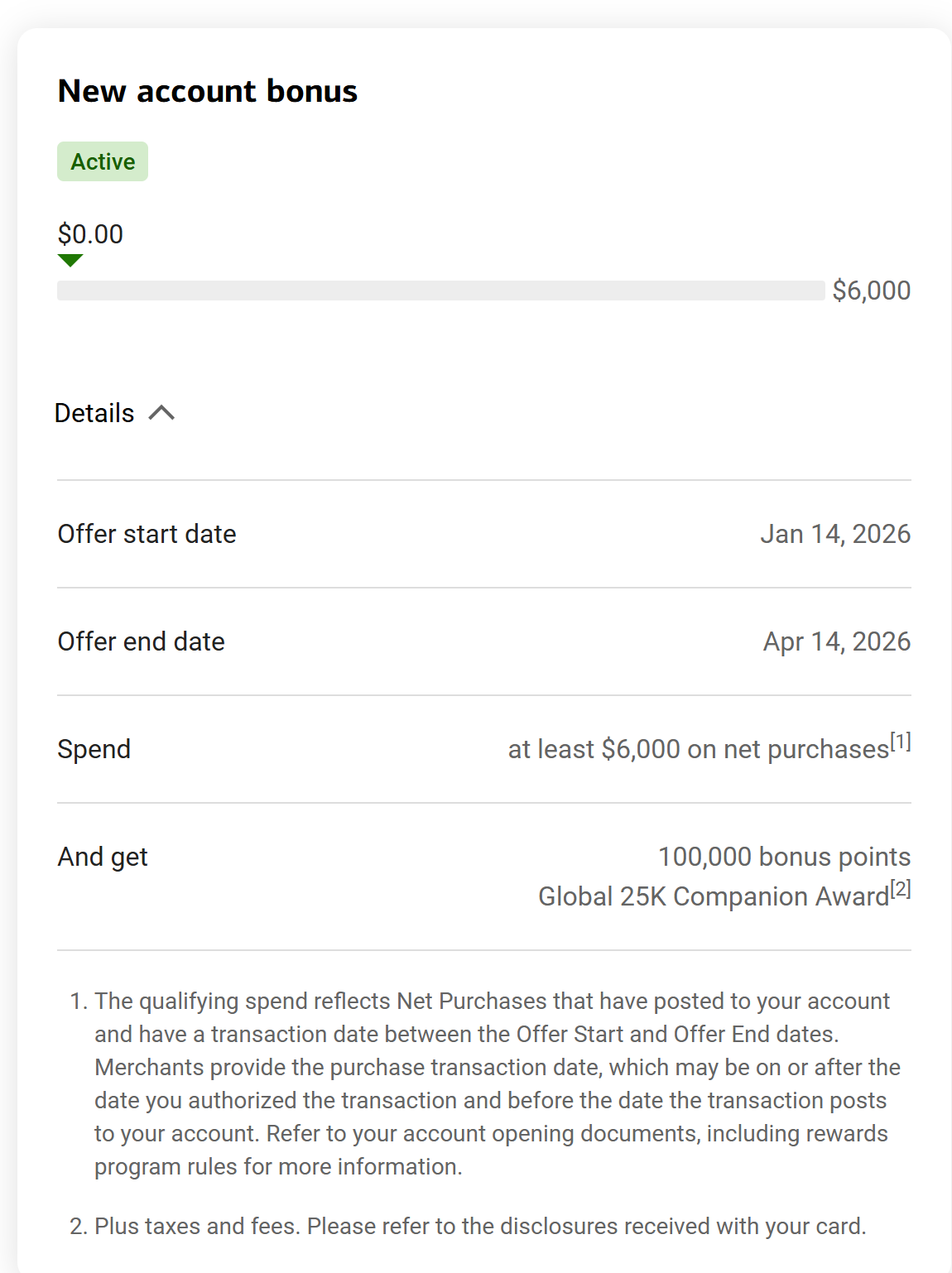Click the green Active status badge
The image size is (952, 1273).
(x=103, y=161)
